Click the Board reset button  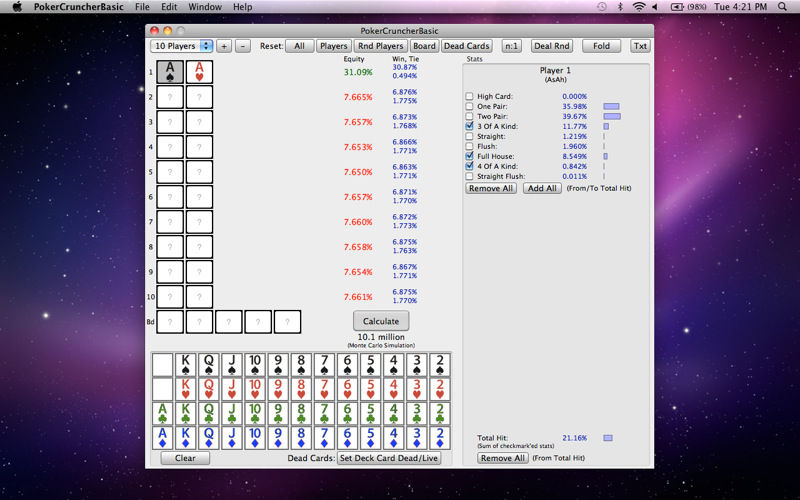point(424,46)
